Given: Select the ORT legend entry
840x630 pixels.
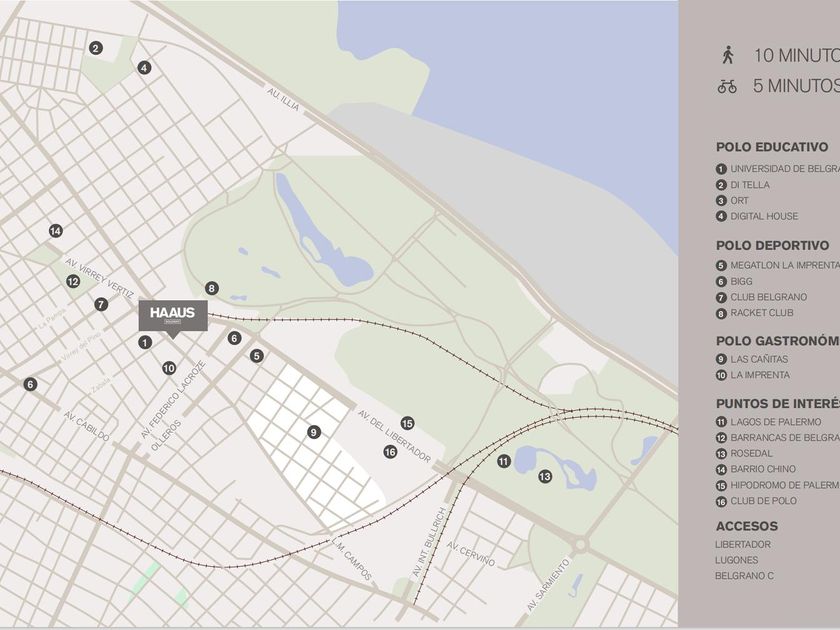Looking at the screenshot, I should 732,200.
